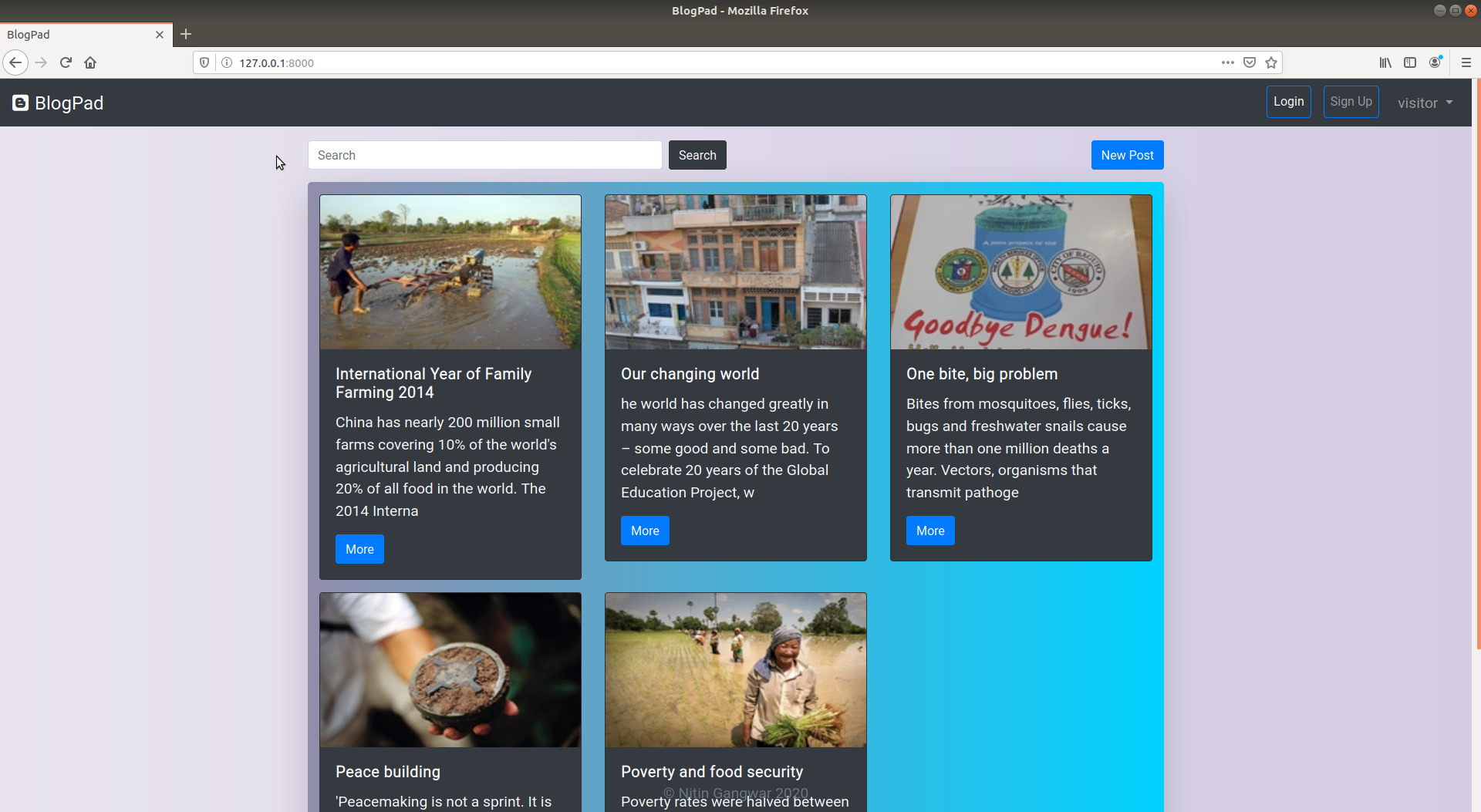Open a new tab with plus icon
This screenshot has height=812, width=1481.
pos(186,34)
